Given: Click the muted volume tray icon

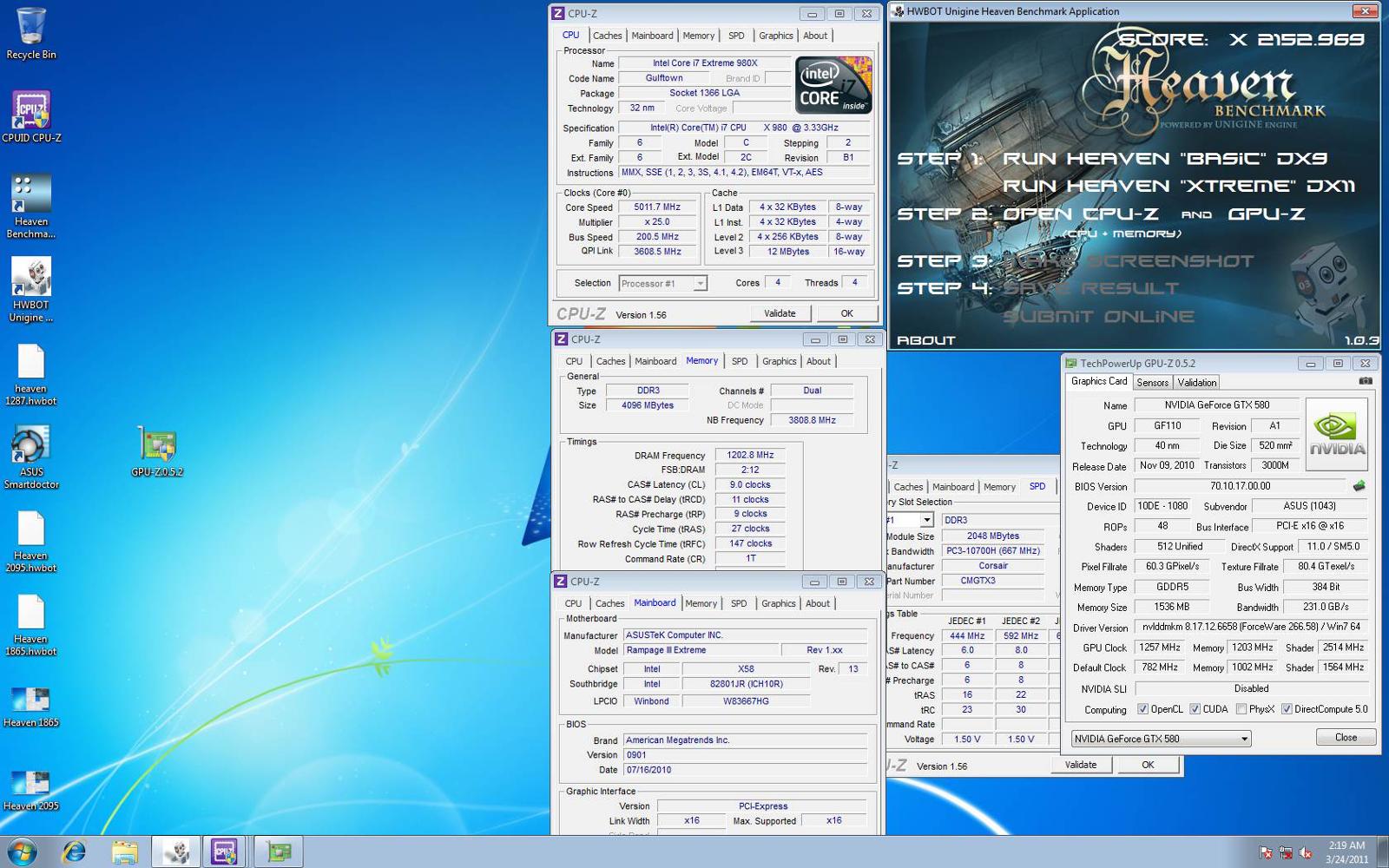Looking at the screenshot, I should (x=1305, y=853).
